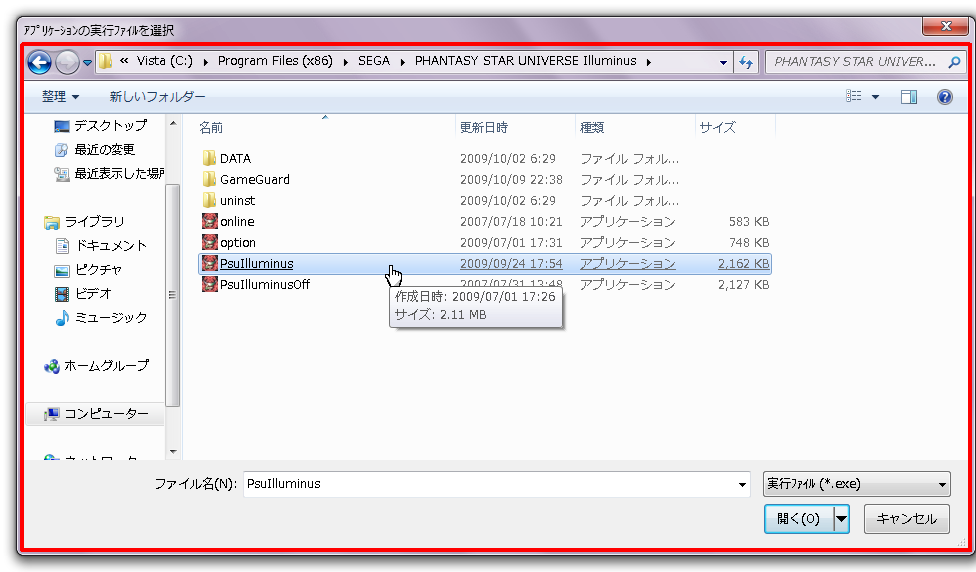Sort by the 更新日時 column header
The height and width of the screenshot is (572, 976).
[484, 128]
